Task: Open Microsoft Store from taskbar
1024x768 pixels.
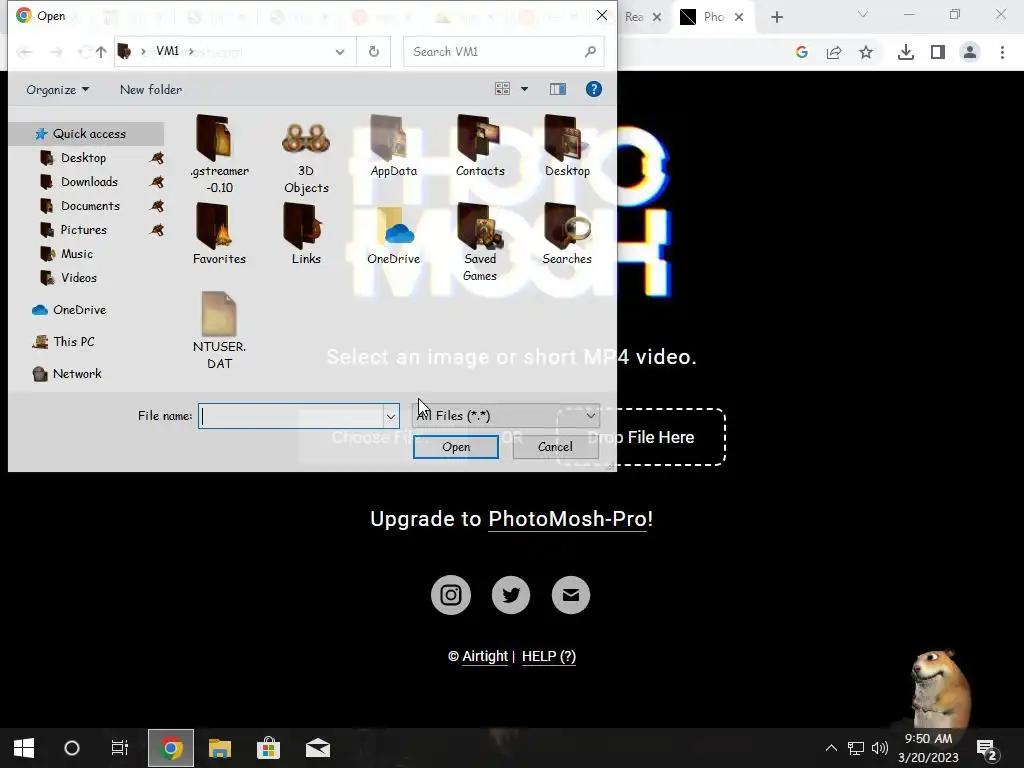Action: coord(268,748)
